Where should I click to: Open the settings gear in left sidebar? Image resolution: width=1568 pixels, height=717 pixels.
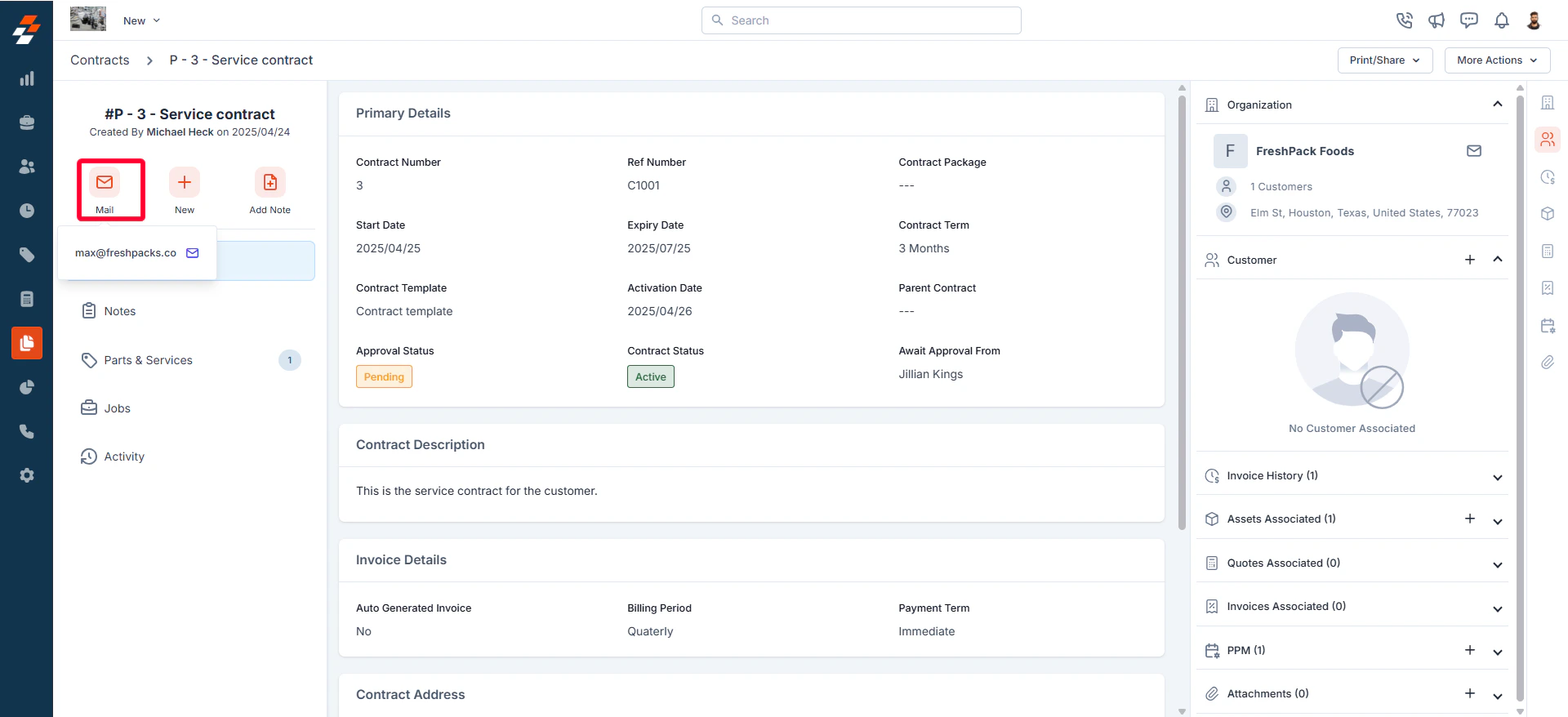click(27, 475)
